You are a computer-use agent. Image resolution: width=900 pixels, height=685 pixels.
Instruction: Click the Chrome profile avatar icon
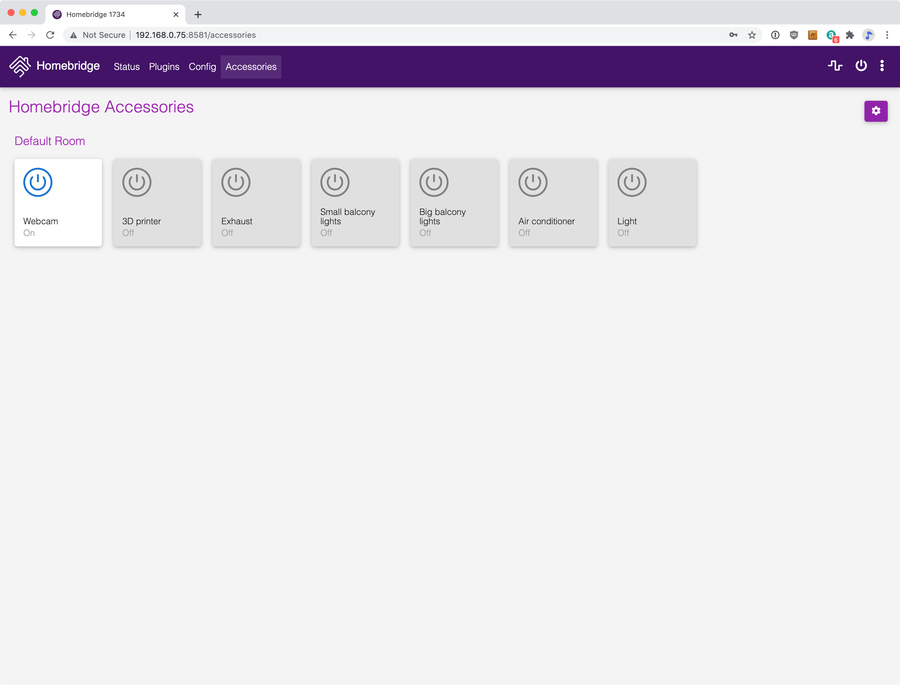tap(868, 35)
